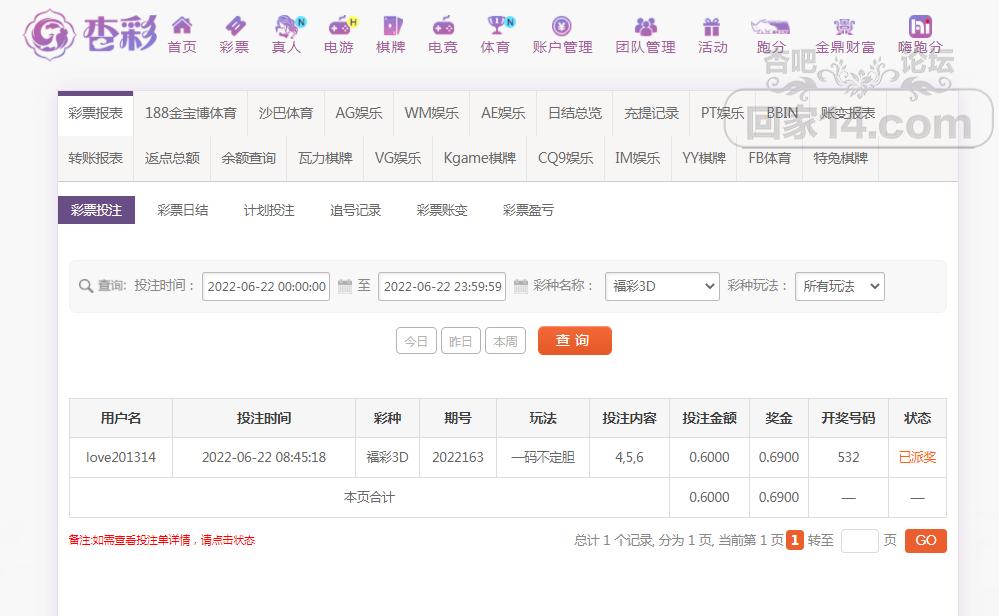
Task: Click the orange GO button
Action: [926, 541]
